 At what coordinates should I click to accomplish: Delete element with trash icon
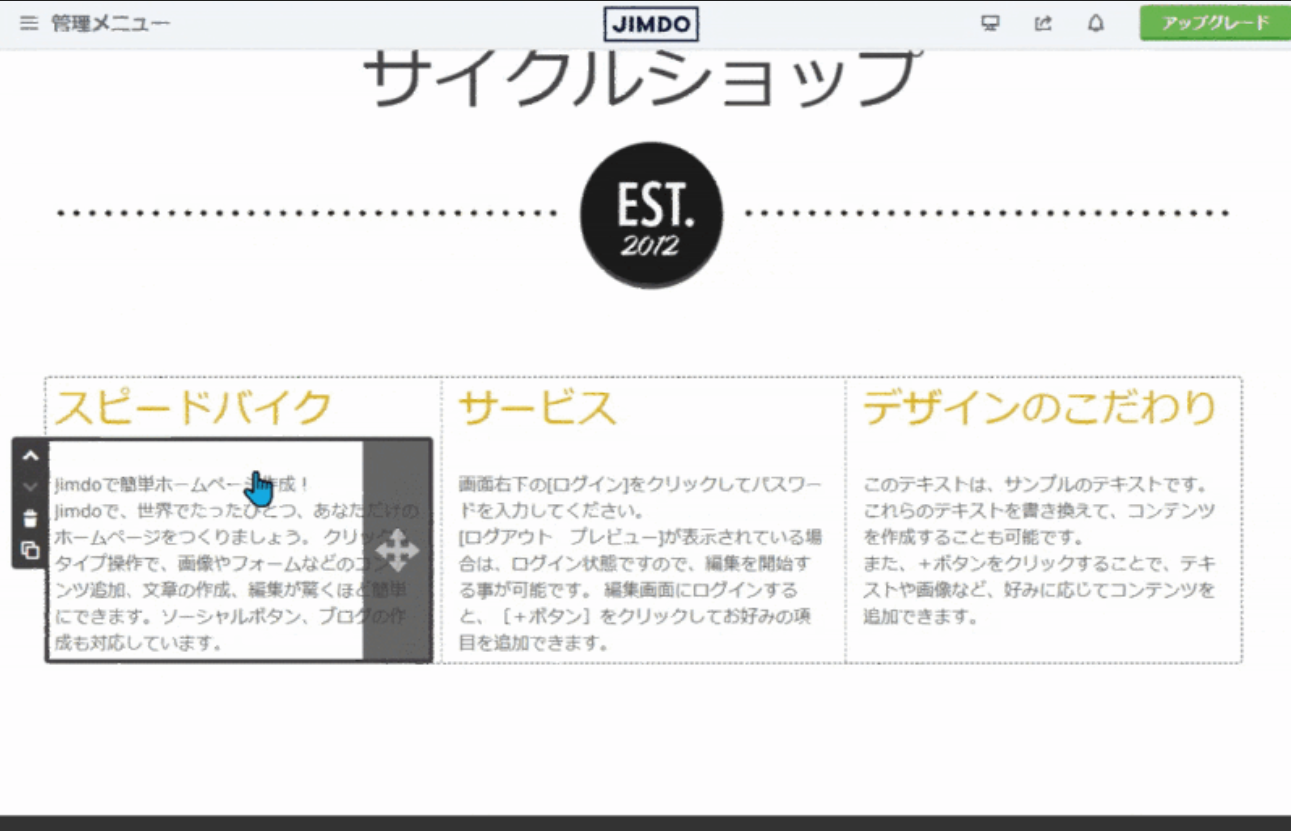(x=30, y=519)
